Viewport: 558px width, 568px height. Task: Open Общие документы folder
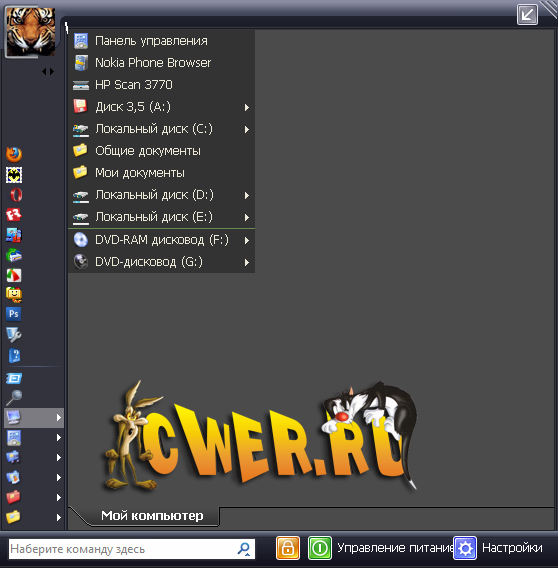(162, 151)
